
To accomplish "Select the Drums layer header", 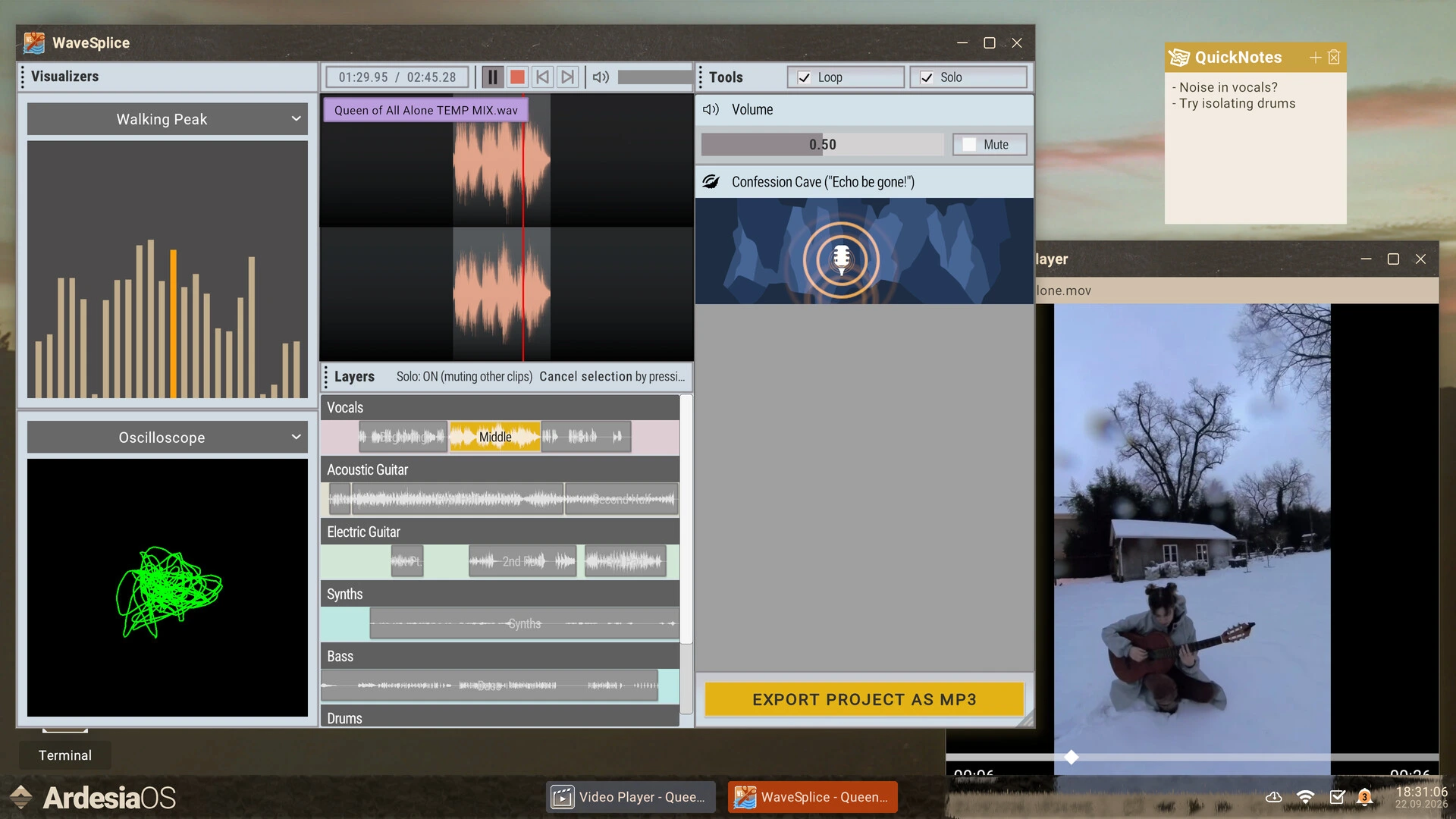I will coord(500,717).
